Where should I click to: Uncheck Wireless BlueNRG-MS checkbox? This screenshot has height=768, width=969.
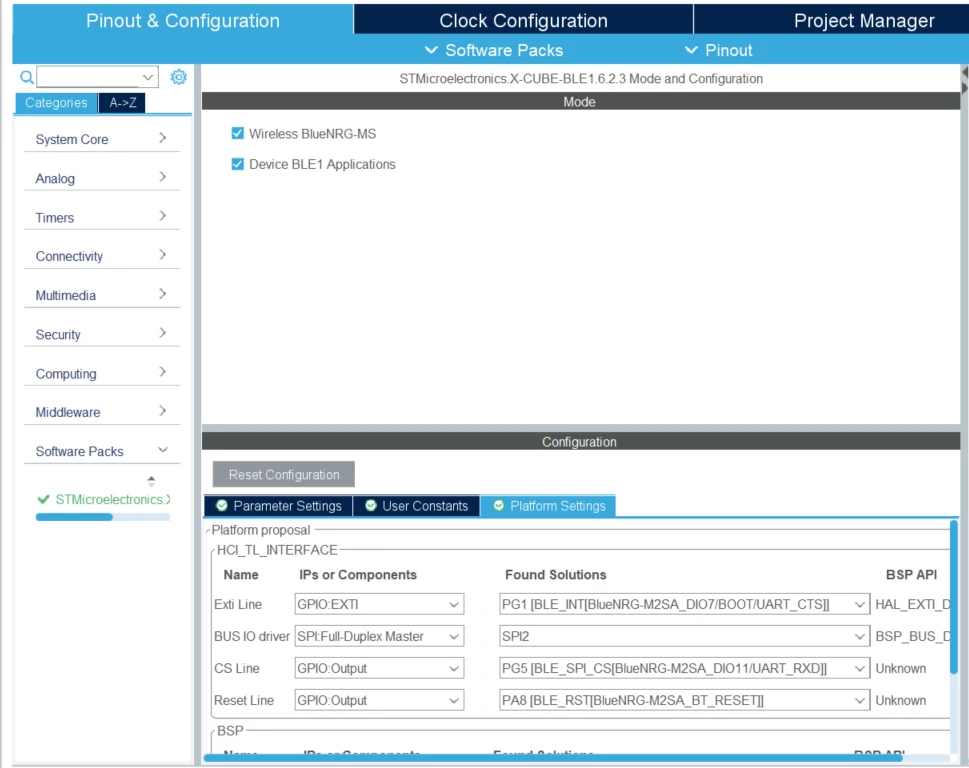click(237, 133)
